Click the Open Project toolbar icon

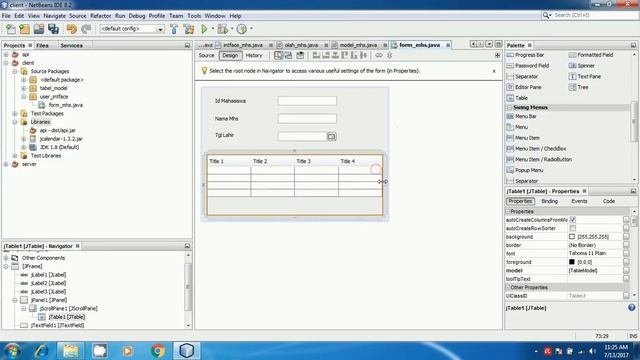(x=39, y=29)
